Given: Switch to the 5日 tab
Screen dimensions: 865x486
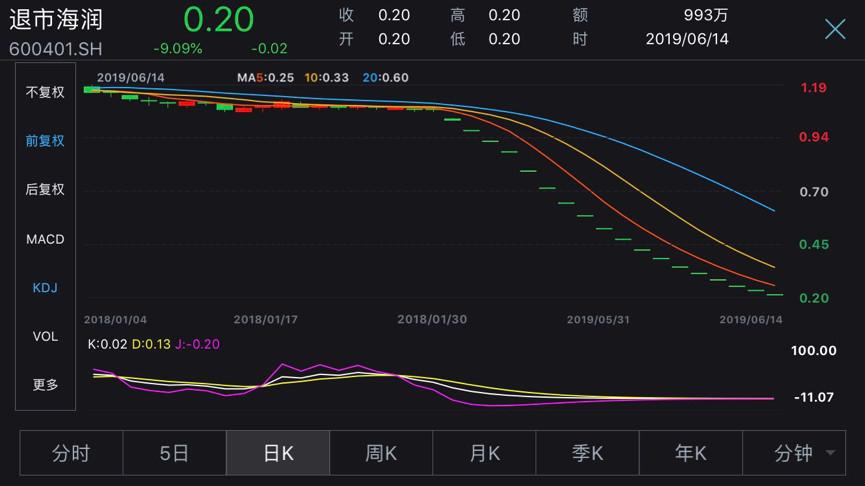Looking at the screenshot, I should tap(174, 453).
